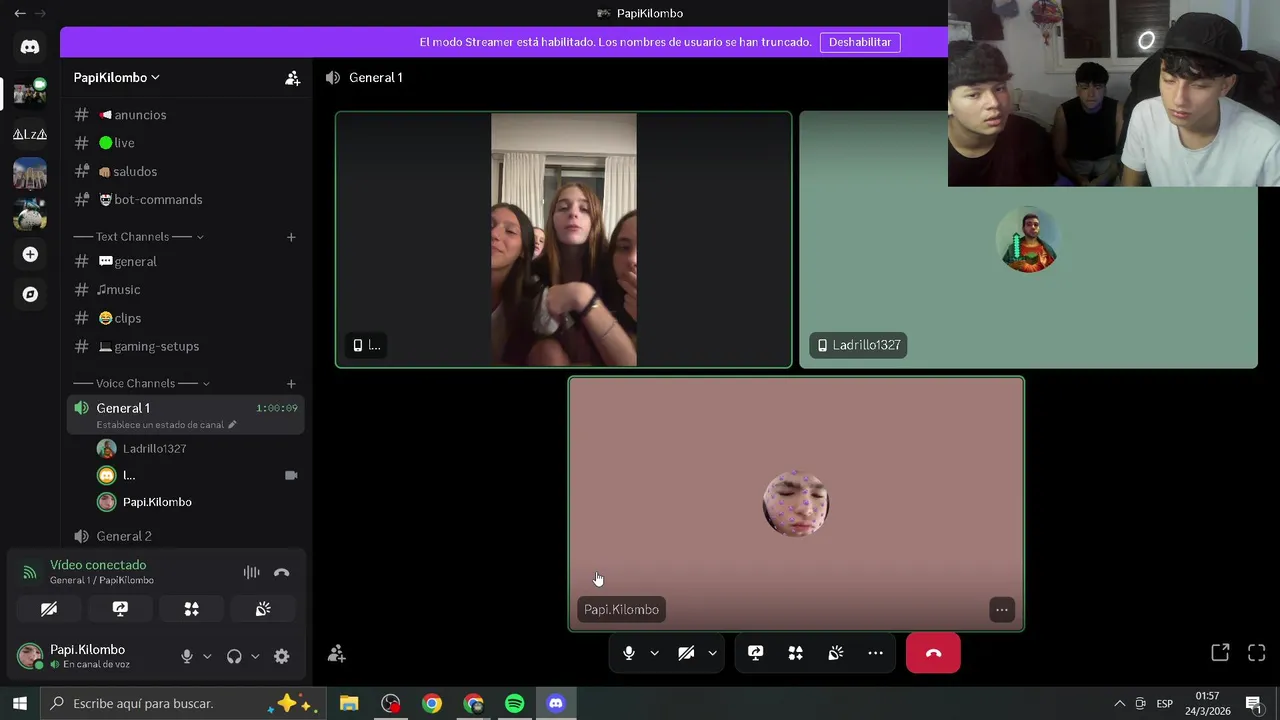Open the notification center in the taskbar

click(1253, 704)
